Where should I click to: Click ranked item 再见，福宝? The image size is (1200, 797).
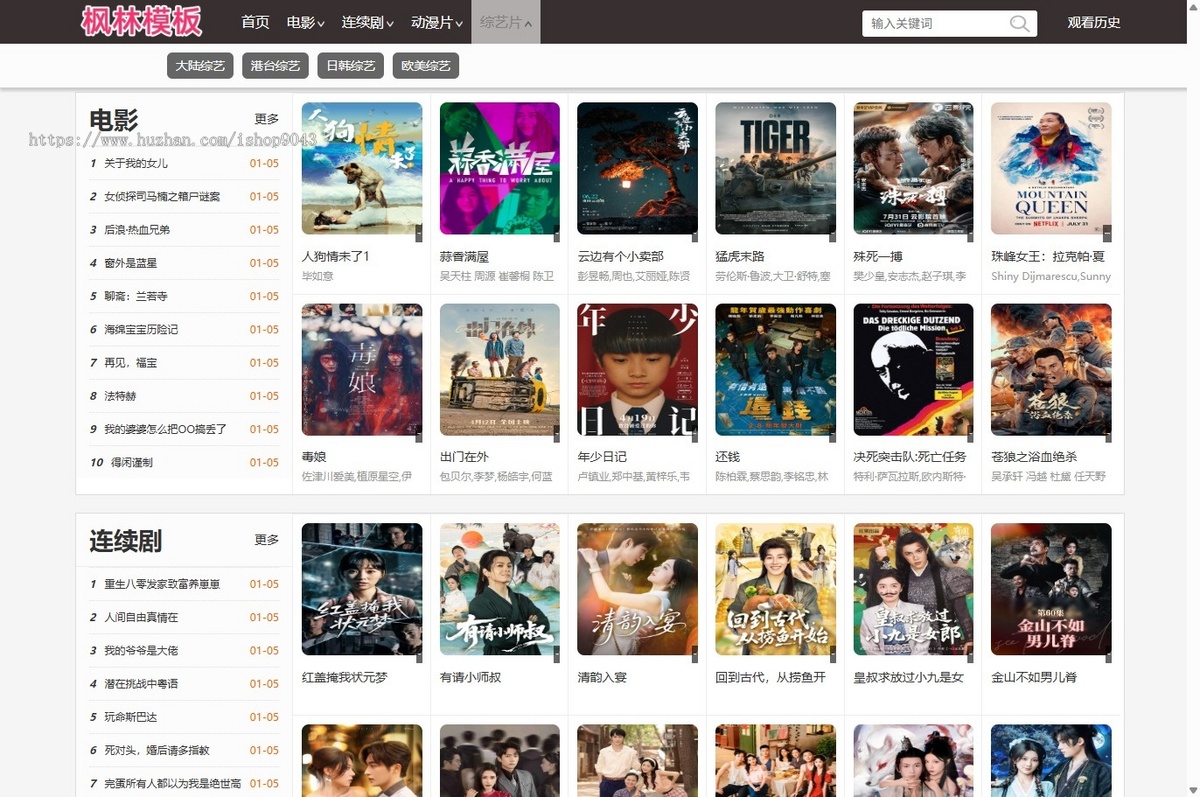(131, 362)
